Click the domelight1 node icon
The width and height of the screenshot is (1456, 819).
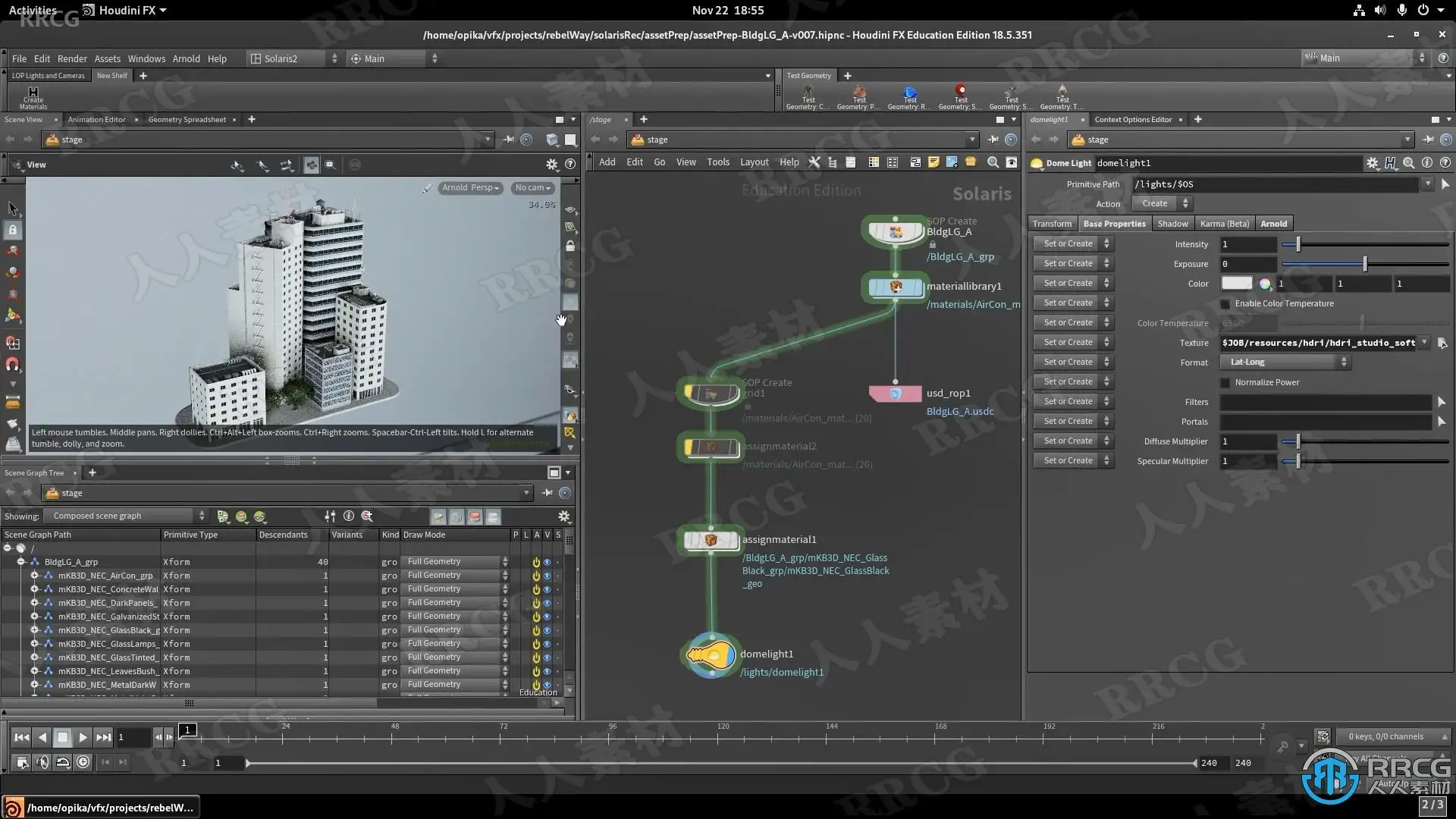[x=711, y=654]
